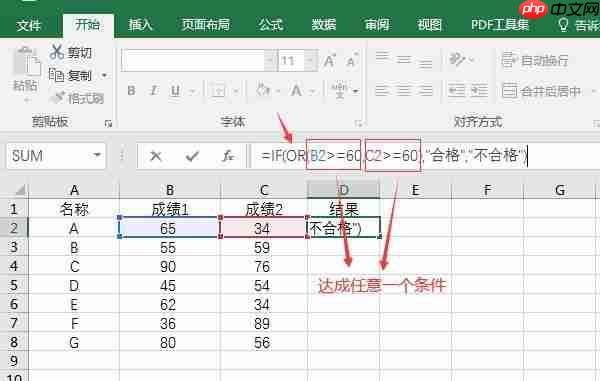Switch to the 页面布局 Page Layout tab

[206, 25]
